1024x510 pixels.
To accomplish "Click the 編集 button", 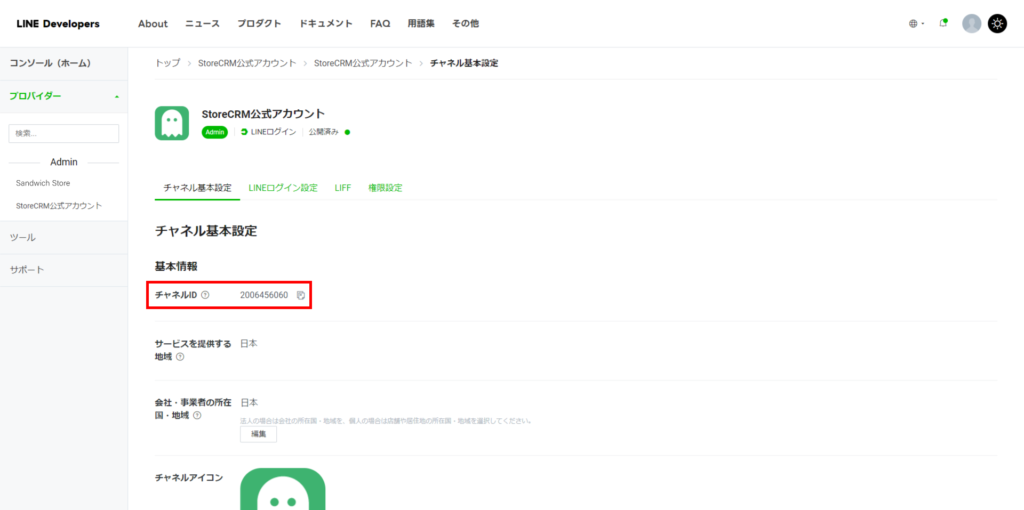I will tap(259, 434).
